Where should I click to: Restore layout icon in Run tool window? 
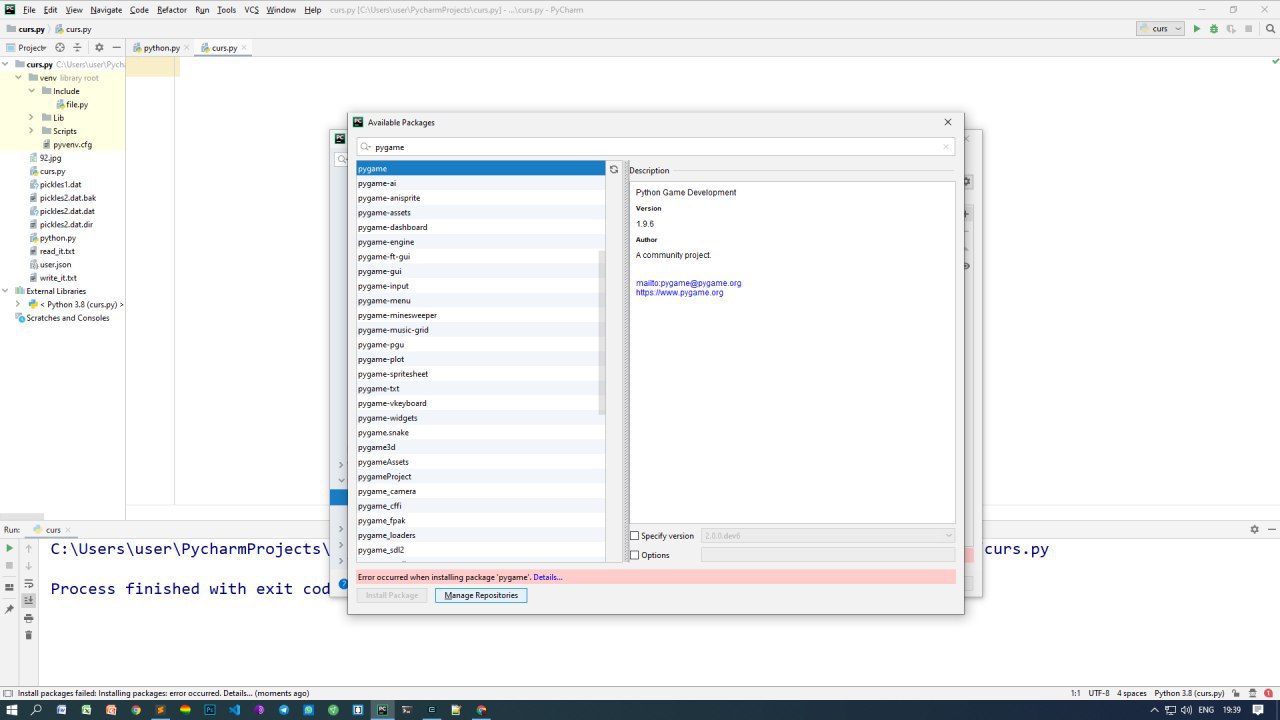(x=10, y=587)
